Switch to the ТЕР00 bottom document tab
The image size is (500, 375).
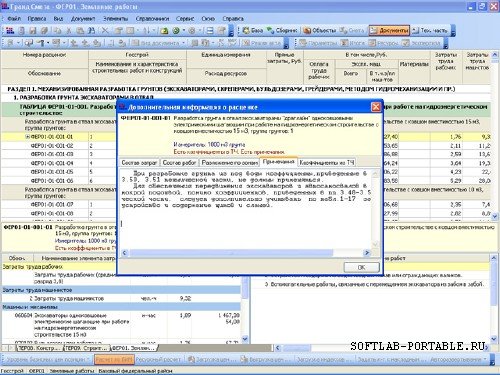pos(40,348)
